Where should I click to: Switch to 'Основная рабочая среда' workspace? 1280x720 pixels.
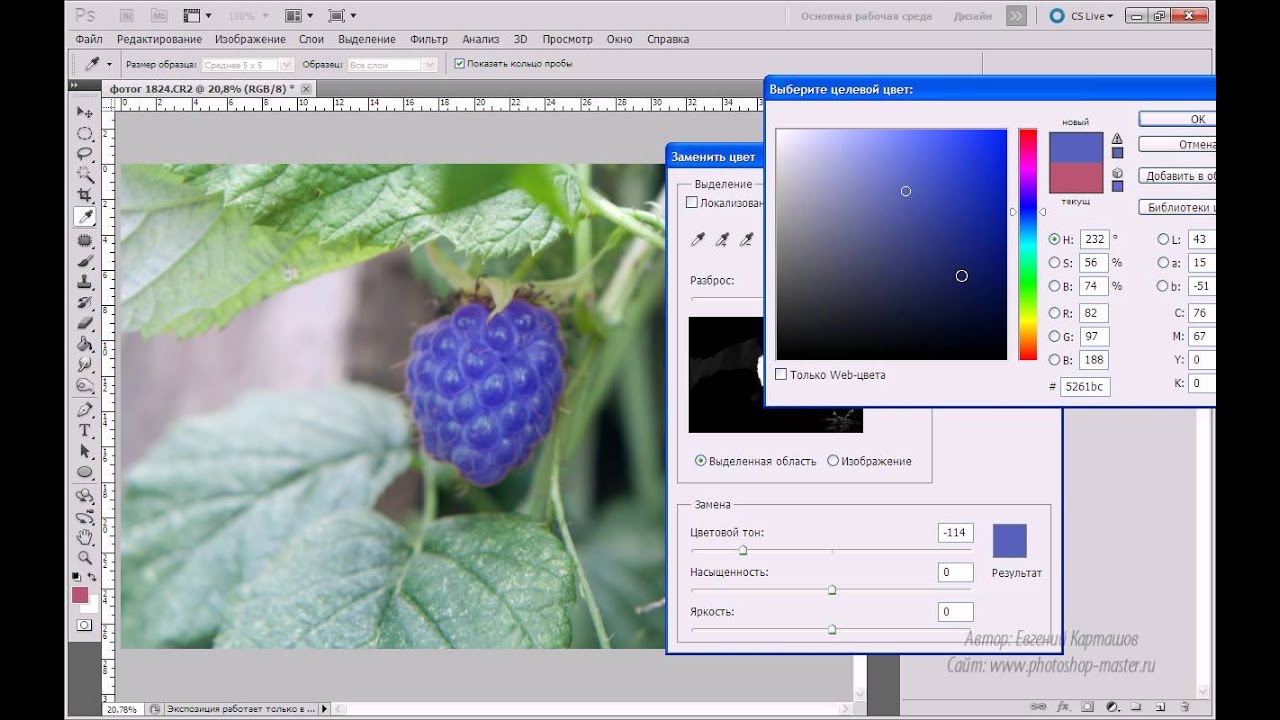tap(866, 16)
